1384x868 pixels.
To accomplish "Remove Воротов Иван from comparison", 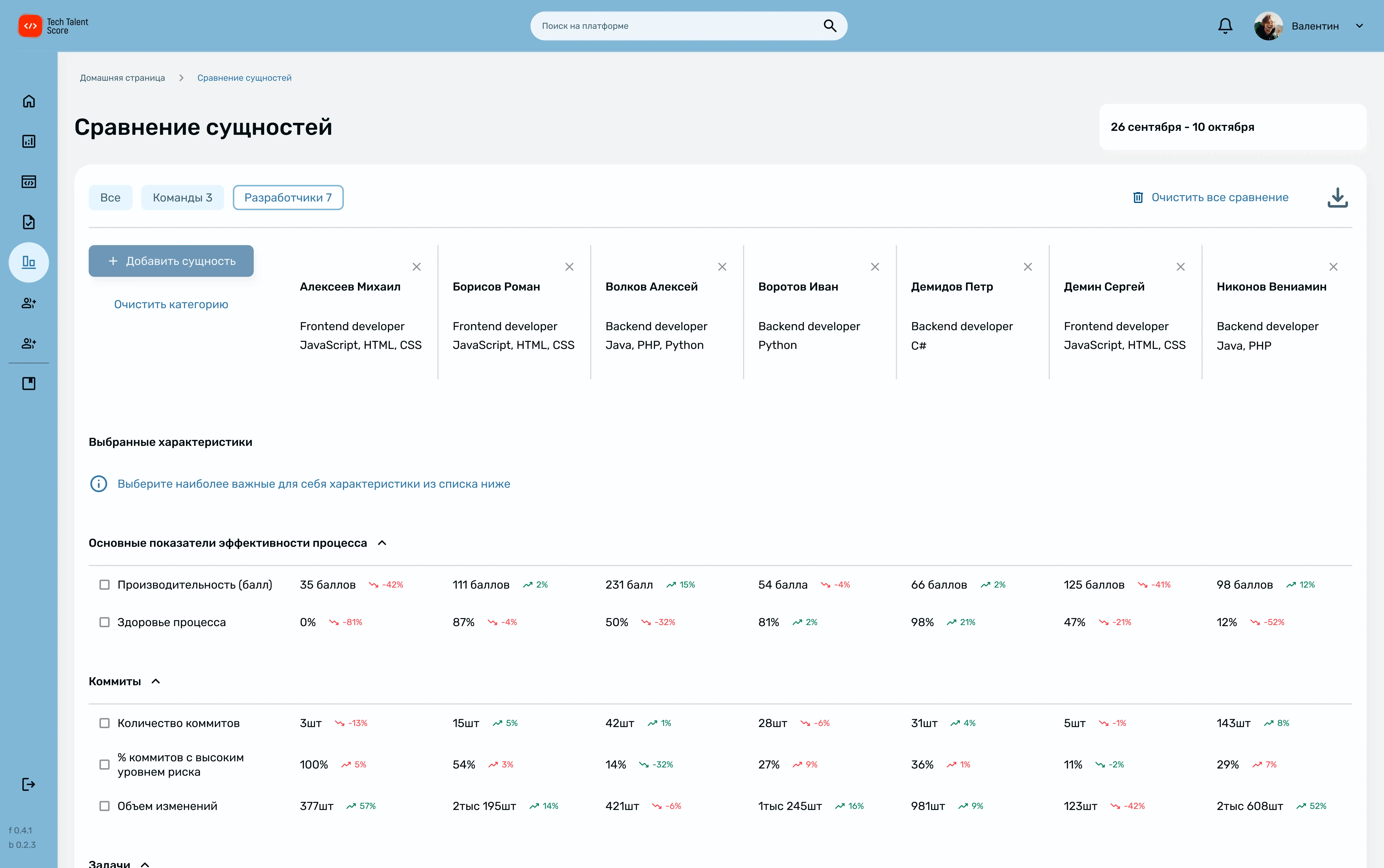I will point(875,267).
